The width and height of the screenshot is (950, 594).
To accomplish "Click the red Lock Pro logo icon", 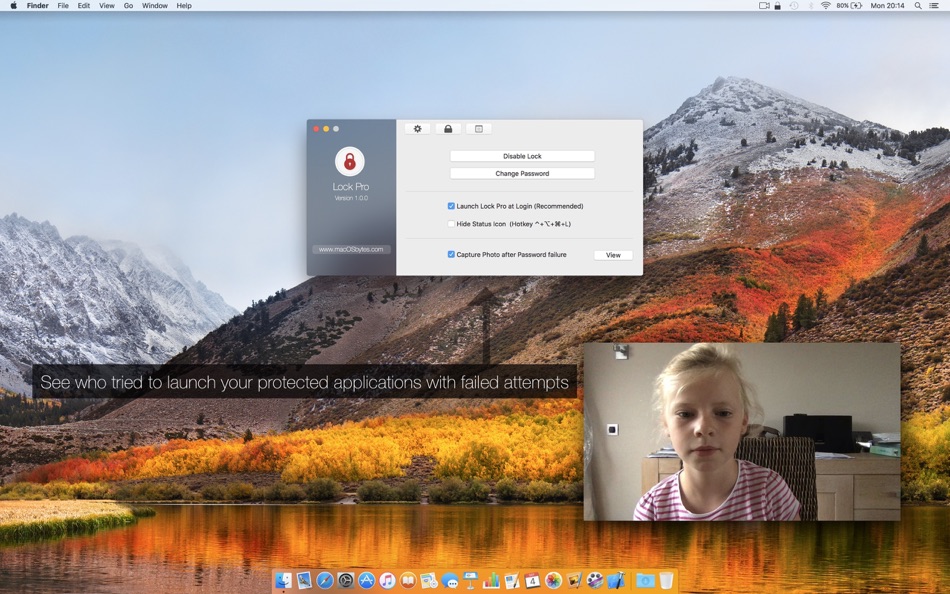I will pyautogui.click(x=350, y=161).
